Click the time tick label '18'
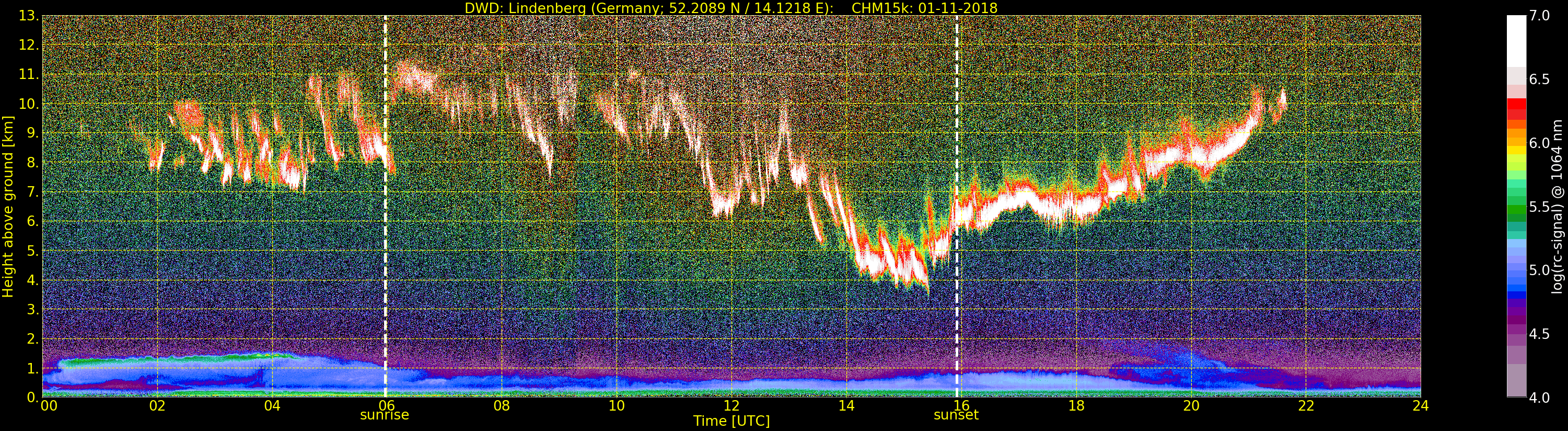Screen dimensions: 1568x431 [1076, 405]
